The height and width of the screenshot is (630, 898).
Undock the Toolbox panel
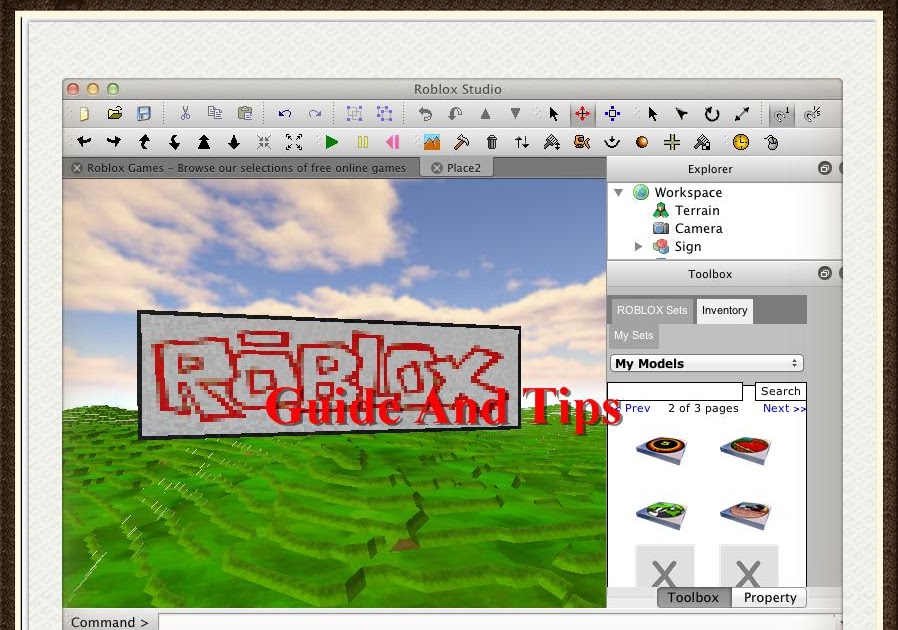click(825, 273)
